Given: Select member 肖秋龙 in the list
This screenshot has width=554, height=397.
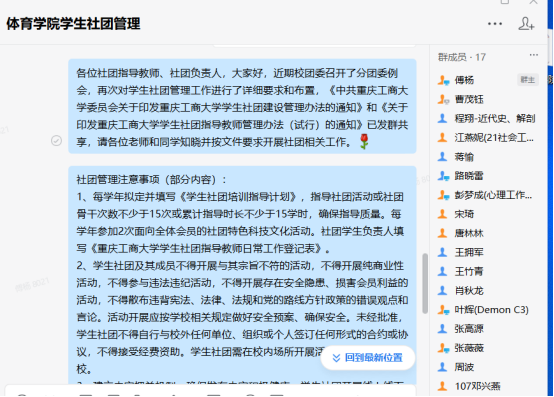Looking at the screenshot, I should click(x=488, y=291).
